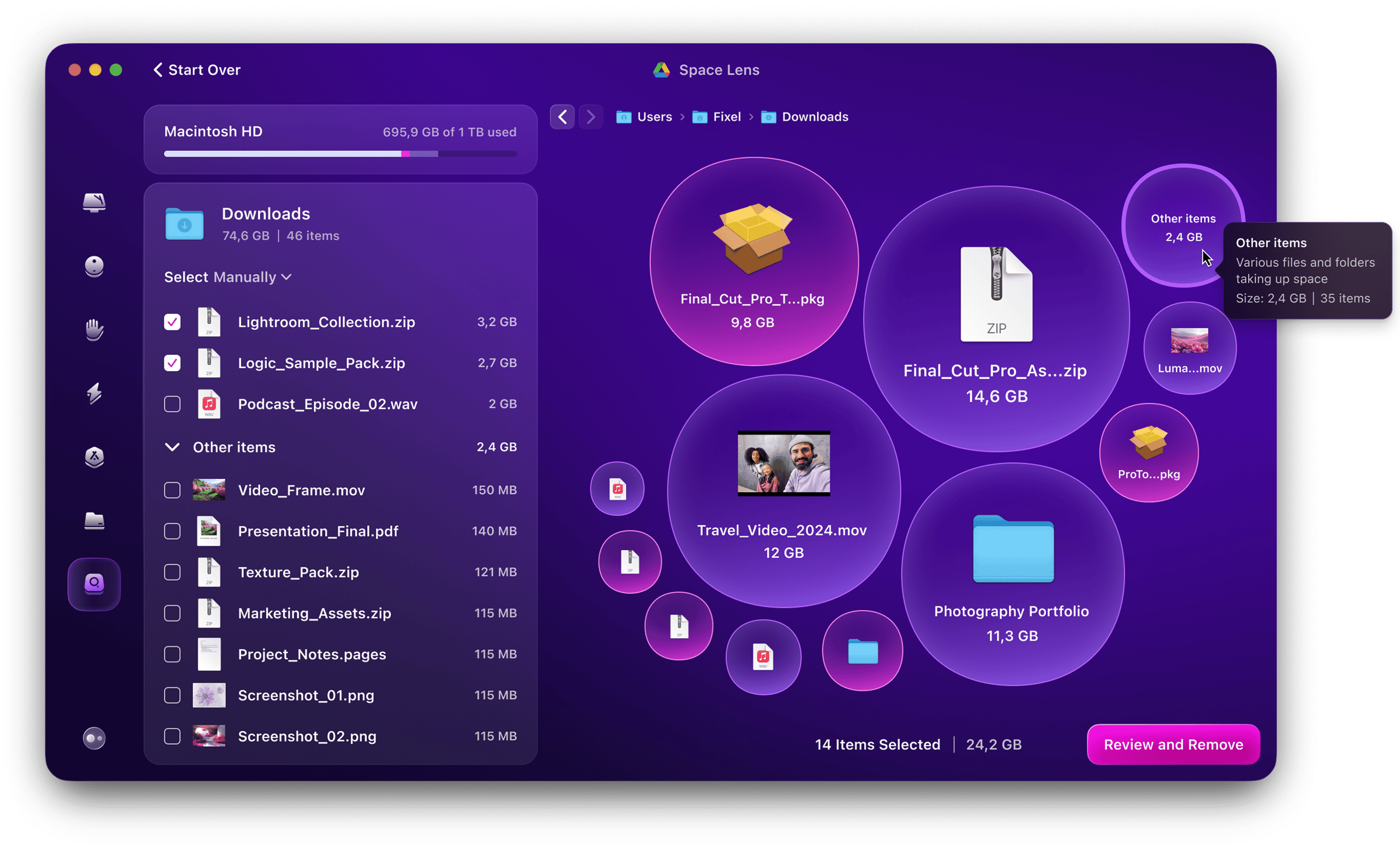Go back with breadcrumb left arrow
Image resolution: width=1400 pixels, height=849 pixels.
coord(562,117)
